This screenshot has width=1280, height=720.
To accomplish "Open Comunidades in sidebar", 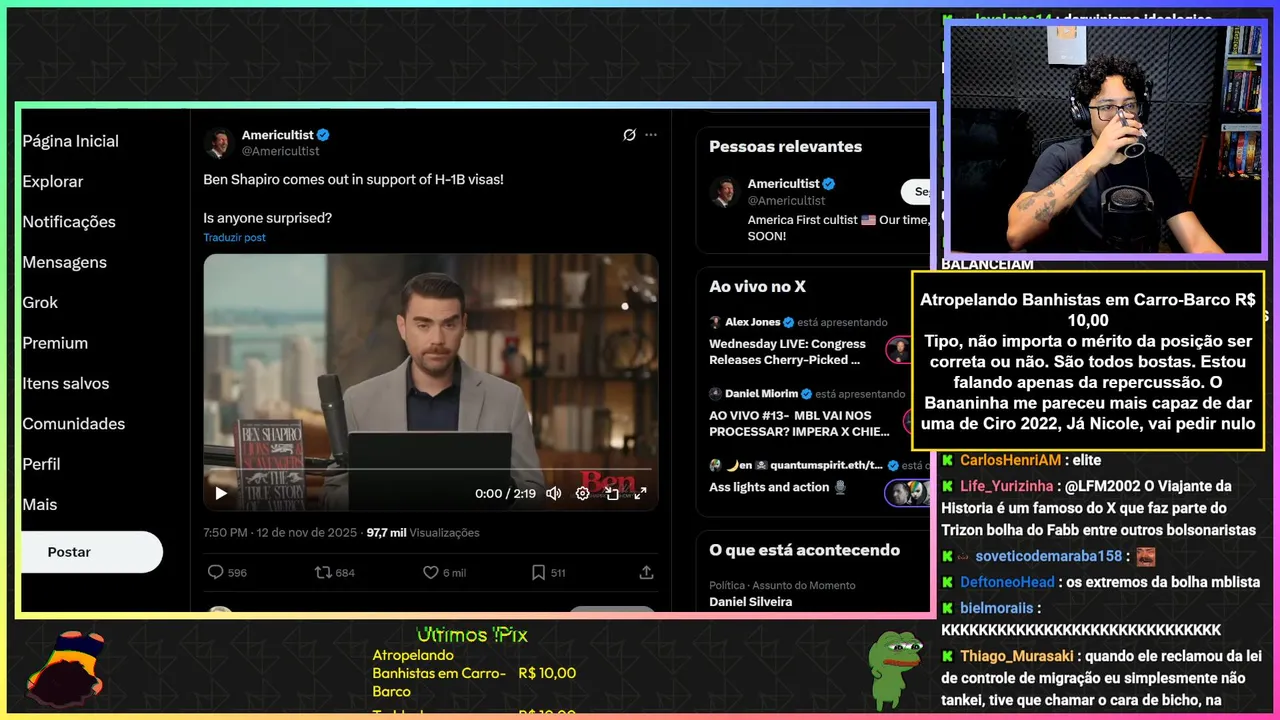I will (x=74, y=424).
